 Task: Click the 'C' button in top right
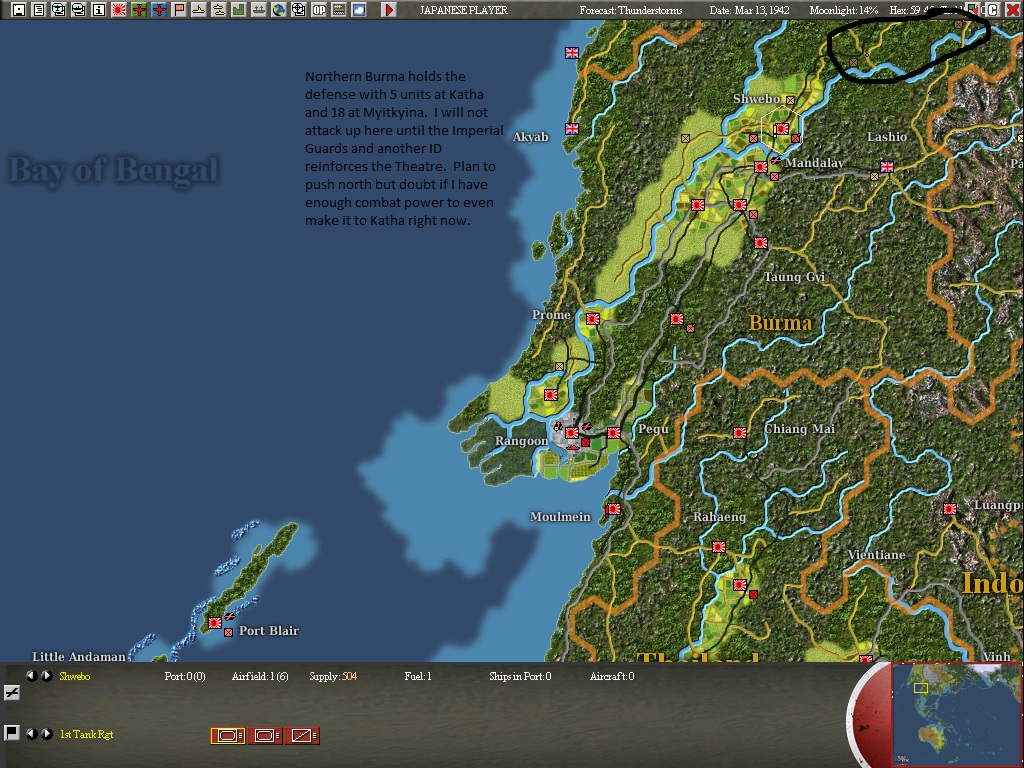click(x=992, y=10)
